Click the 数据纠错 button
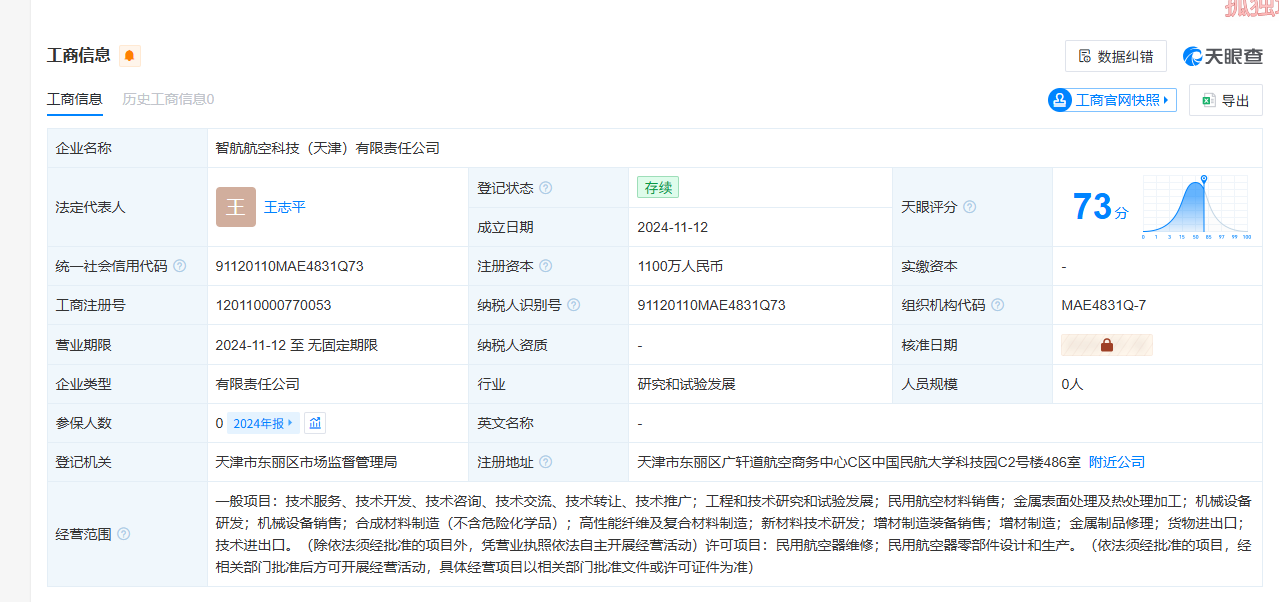The width and height of the screenshot is (1279, 602). 1116,56
